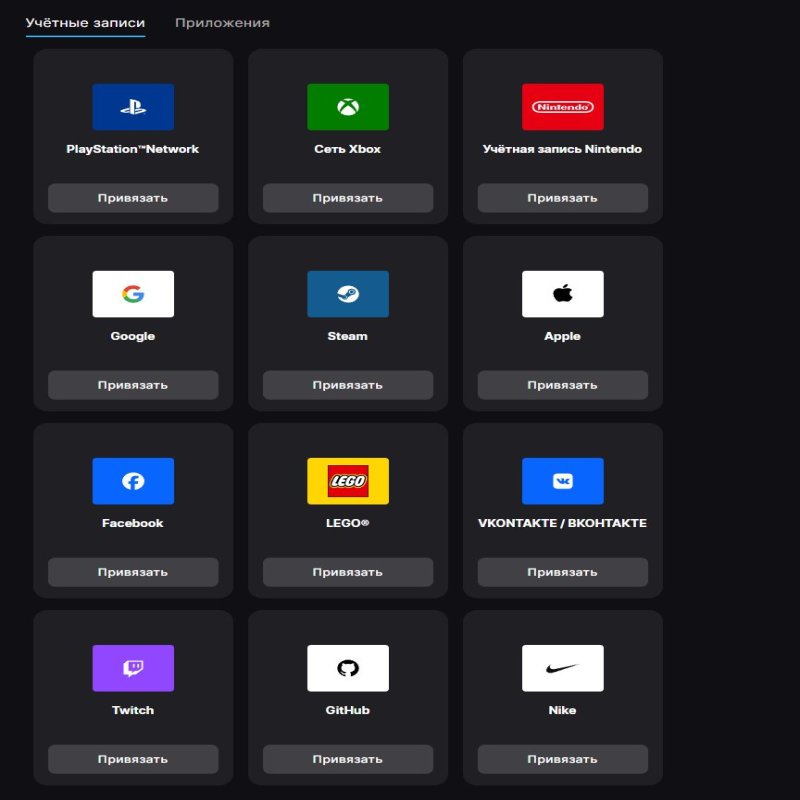Click the Twitch card name label
The width and height of the screenshot is (800, 800).
tap(133, 710)
